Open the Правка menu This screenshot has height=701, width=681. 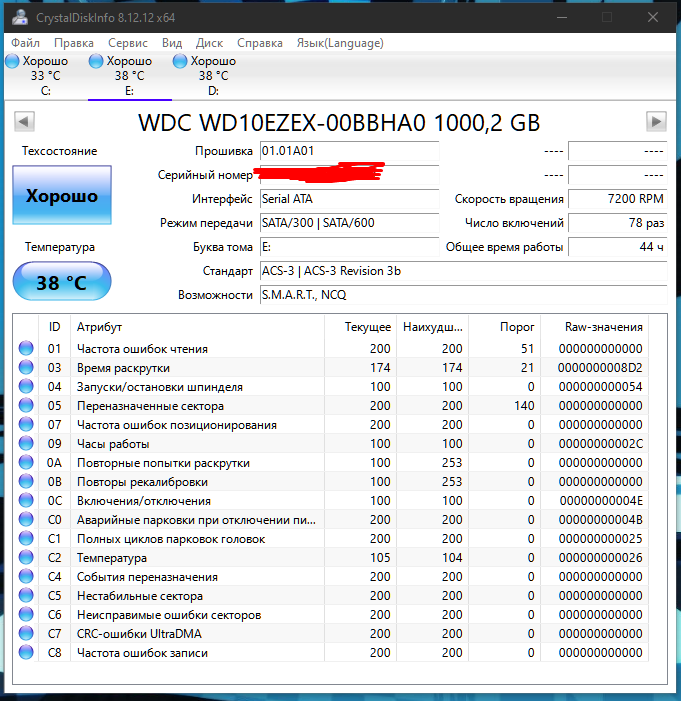click(74, 43)
